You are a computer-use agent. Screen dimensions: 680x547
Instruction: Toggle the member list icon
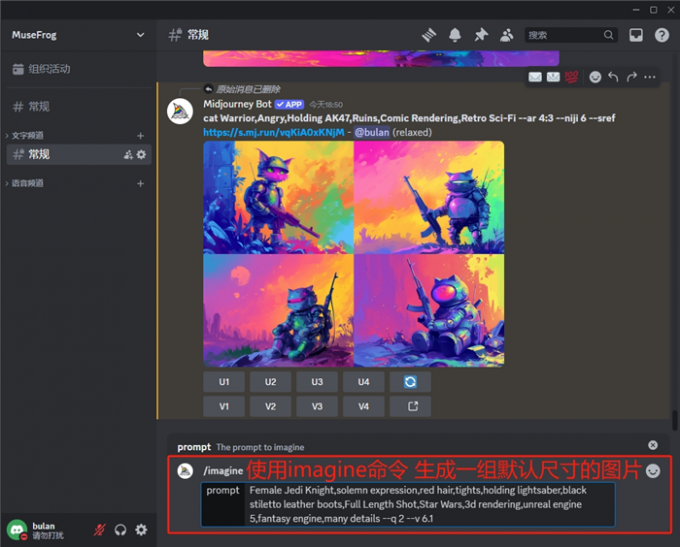[507, 35]
